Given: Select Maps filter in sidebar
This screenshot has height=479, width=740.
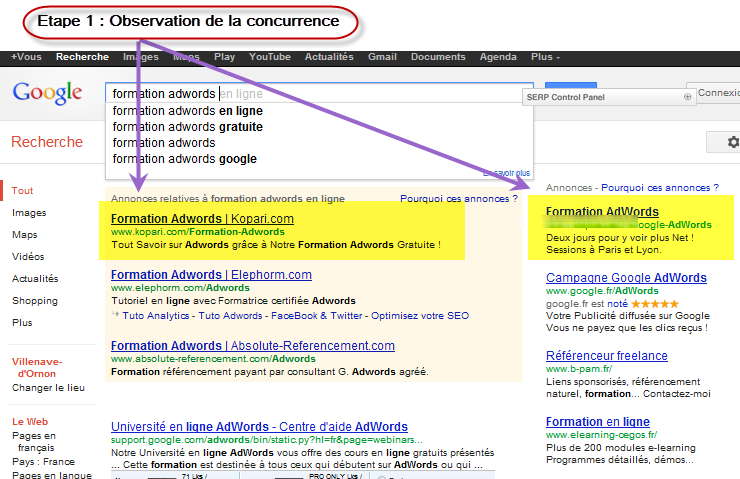Looking at the screenshot, I should coord(25,235).
